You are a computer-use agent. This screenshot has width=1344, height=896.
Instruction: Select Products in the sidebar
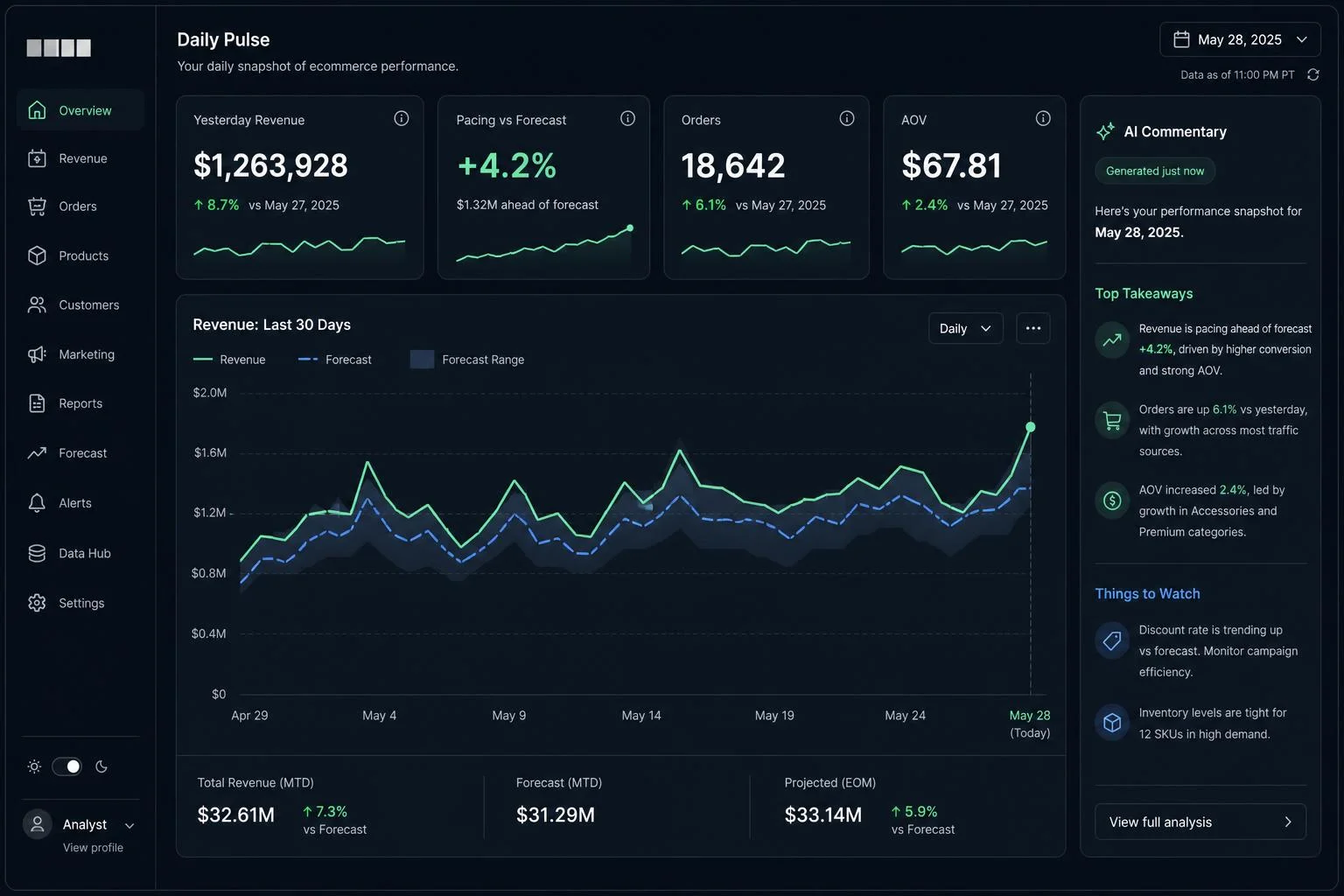[80, 255]
